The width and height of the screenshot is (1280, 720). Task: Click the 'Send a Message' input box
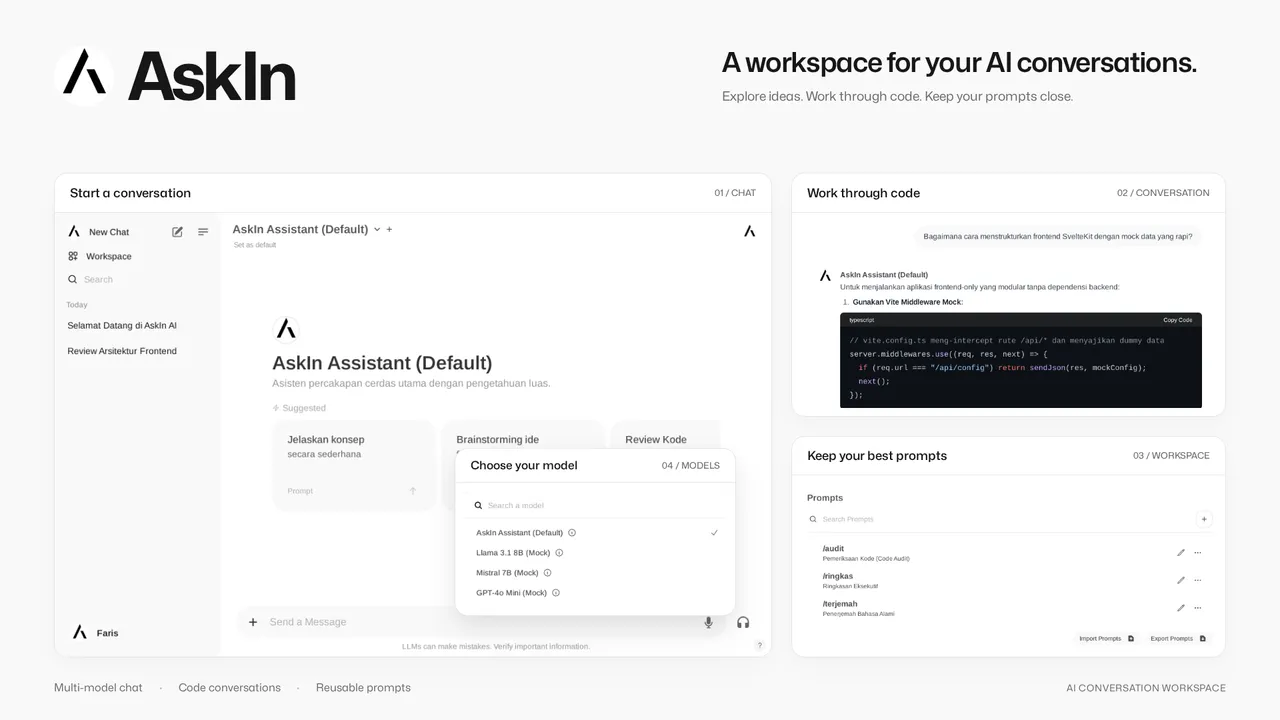pyautogui.click(x=480, y=622)
